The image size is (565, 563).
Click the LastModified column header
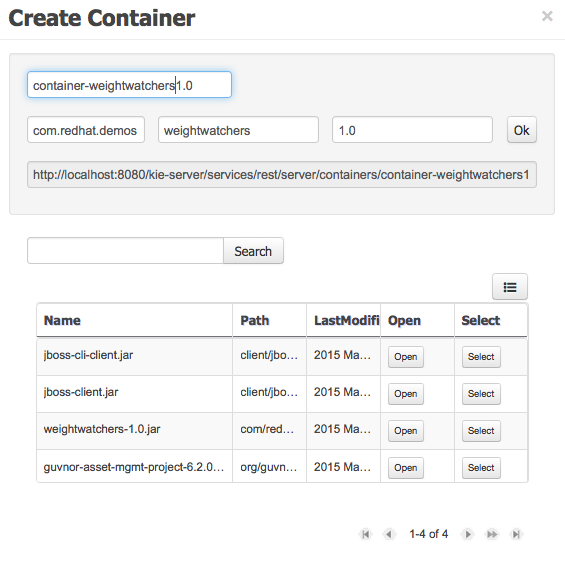pyautogui.click(x=343, y=320)
